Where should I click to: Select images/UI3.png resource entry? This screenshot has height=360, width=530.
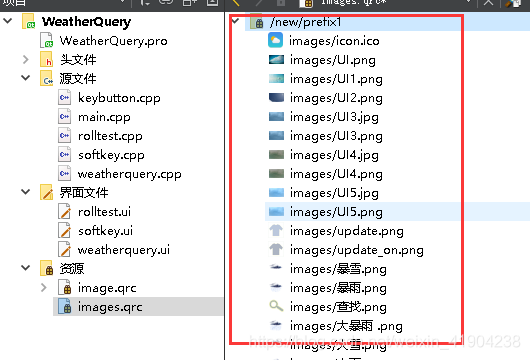336,136
